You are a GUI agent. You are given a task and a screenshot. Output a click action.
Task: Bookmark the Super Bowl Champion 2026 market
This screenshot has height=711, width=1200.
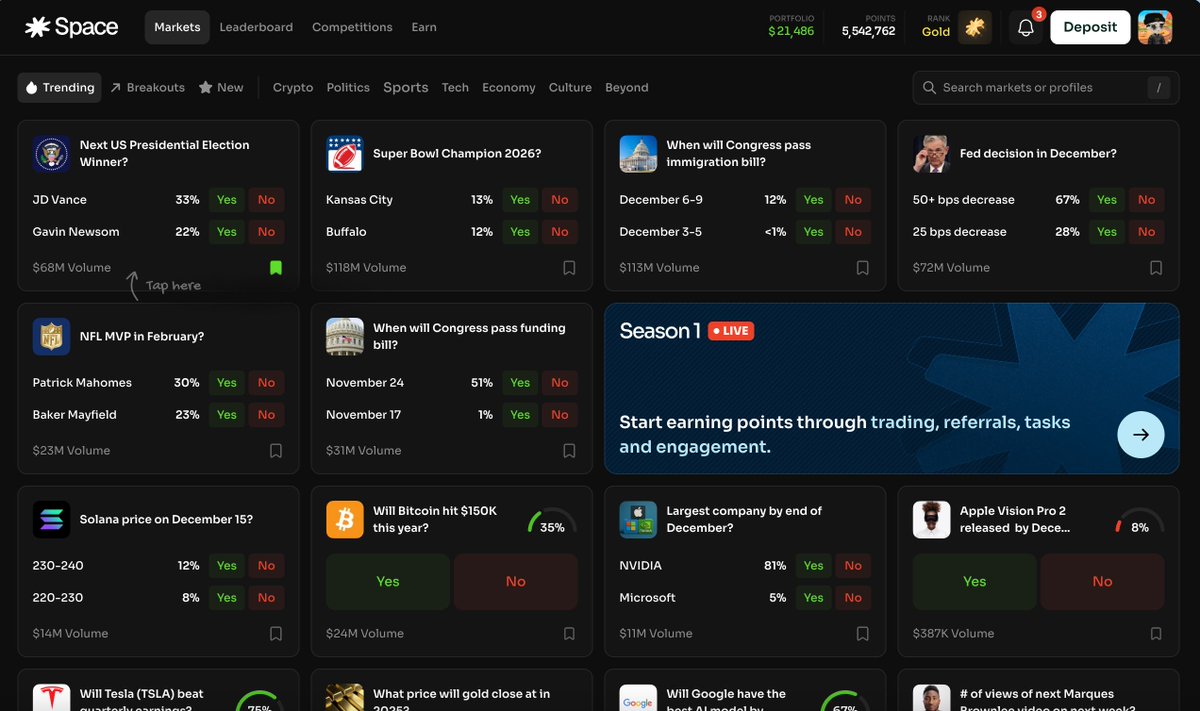coord(569,267)
